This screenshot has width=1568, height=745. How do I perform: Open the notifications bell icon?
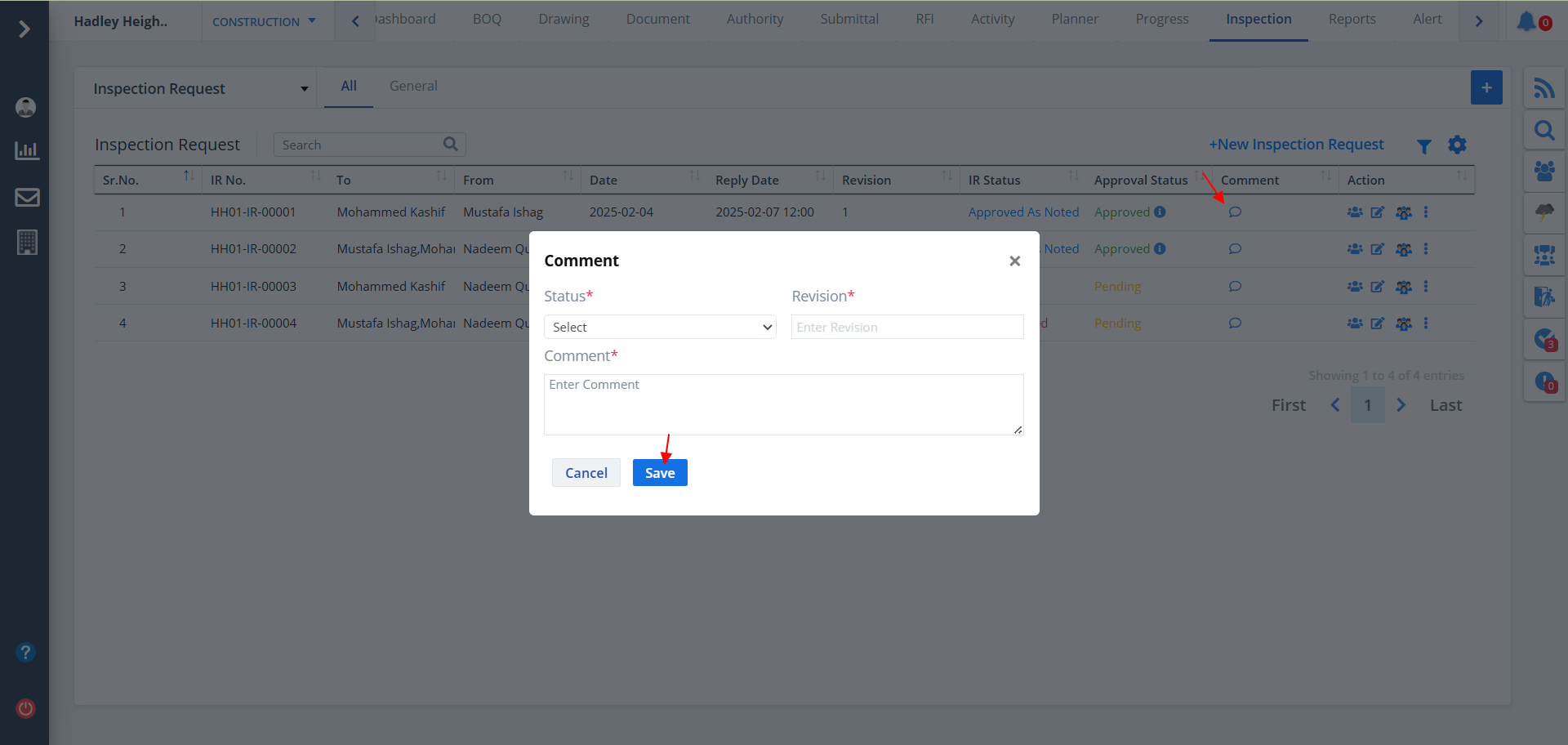click(1526, 21)
